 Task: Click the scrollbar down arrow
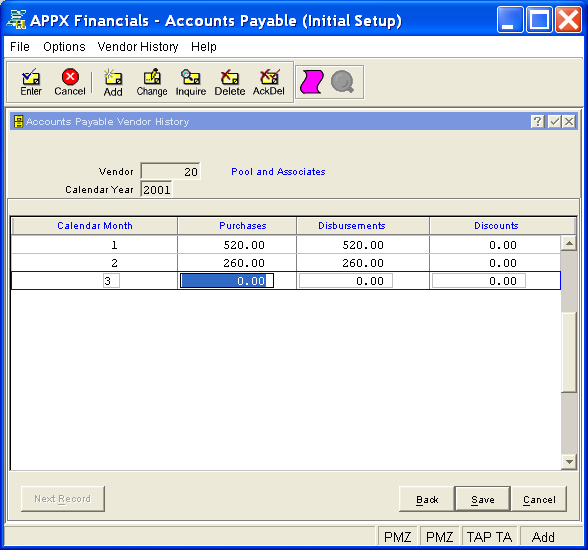tap(569, 462)
